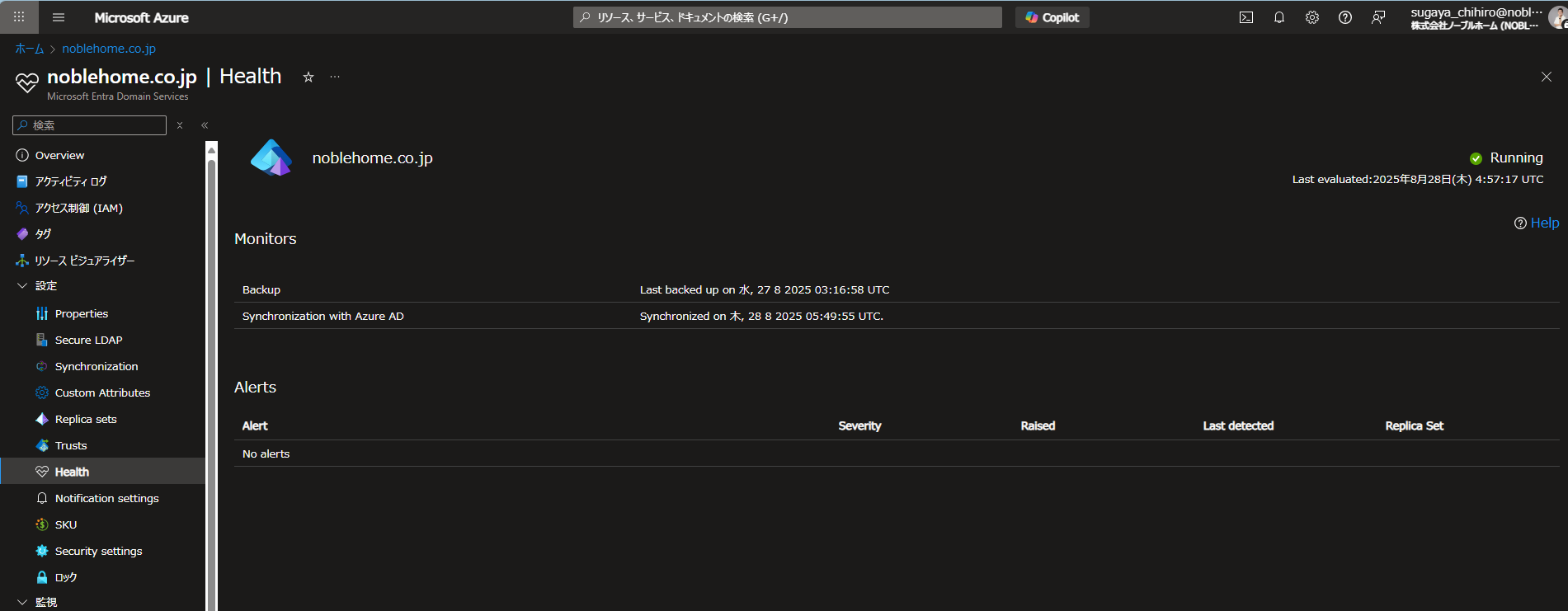Image resolution: width=1568 pixels, height=611 pixels.
Task: Sort by the Alert column header
Action: [255, 425]
